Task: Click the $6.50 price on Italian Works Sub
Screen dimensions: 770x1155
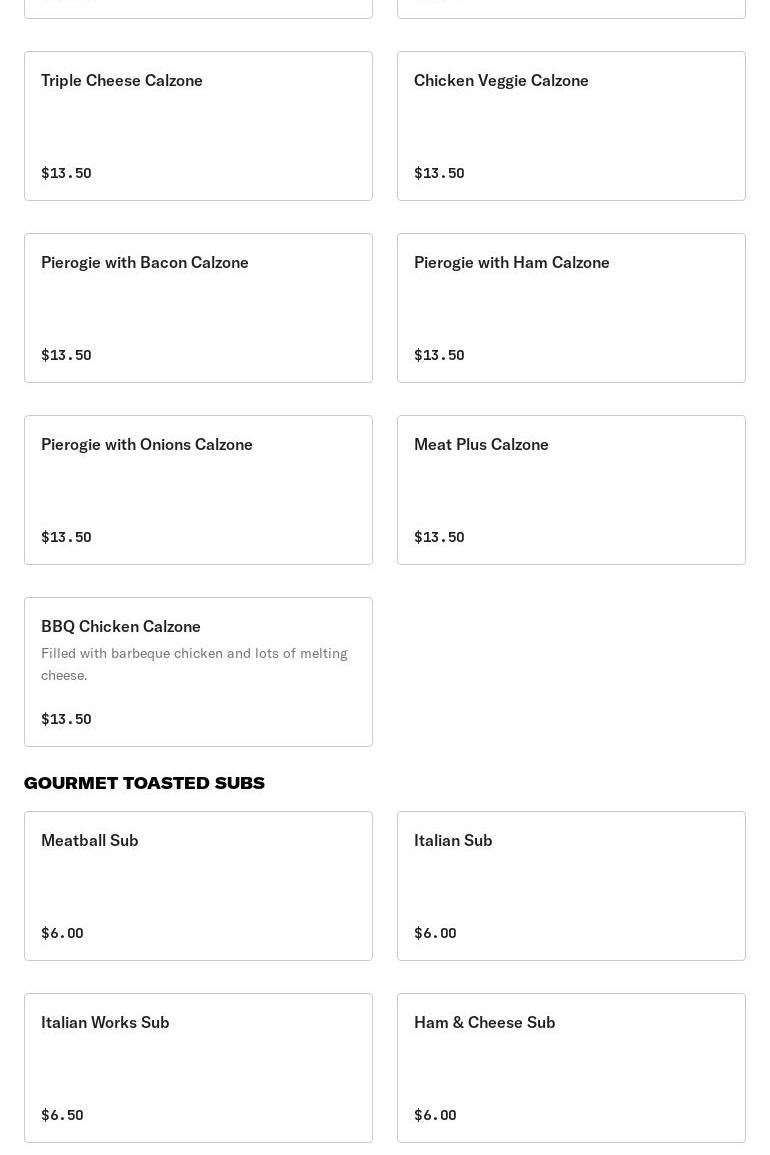Action: pos(63,1114)
